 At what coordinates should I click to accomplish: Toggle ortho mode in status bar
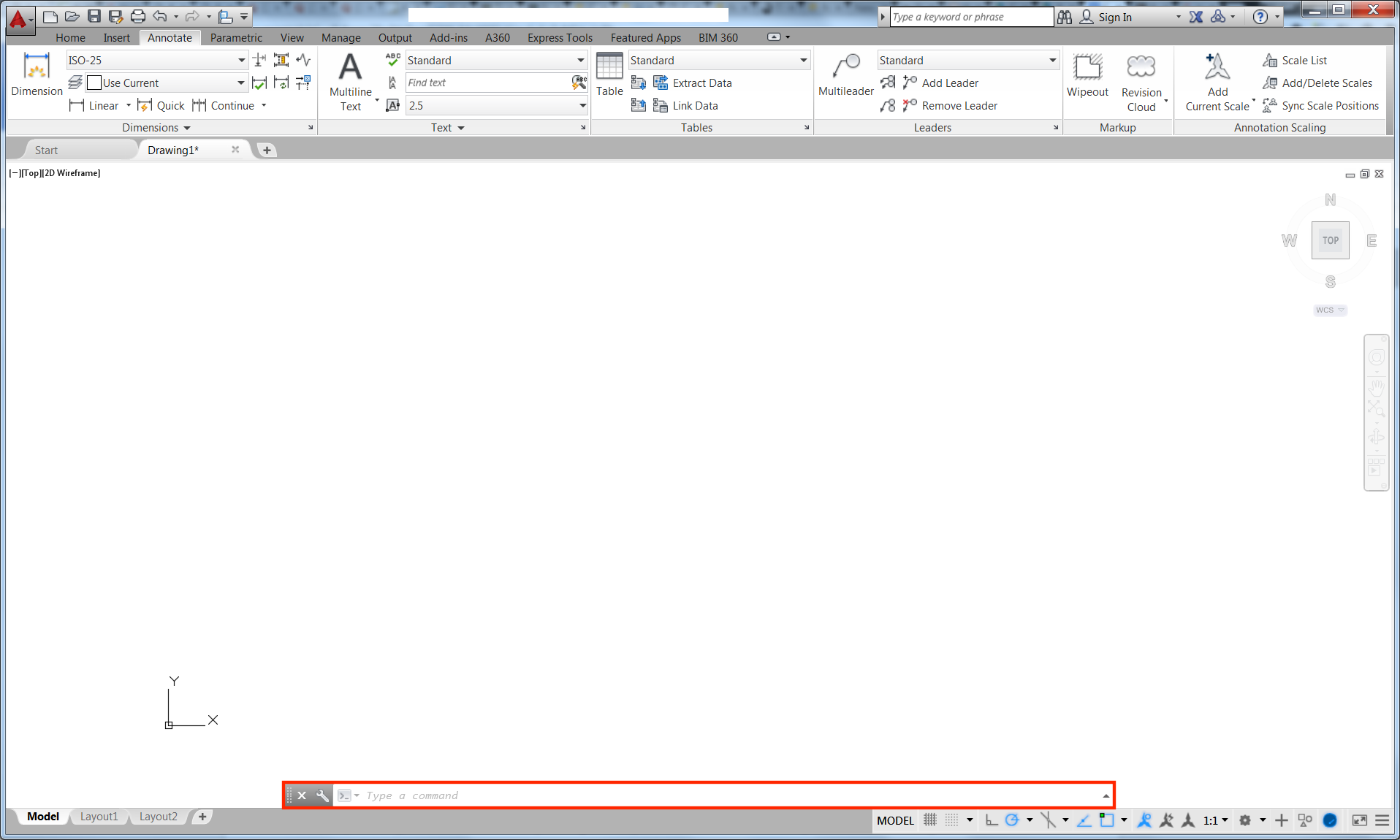coord(991,820)
